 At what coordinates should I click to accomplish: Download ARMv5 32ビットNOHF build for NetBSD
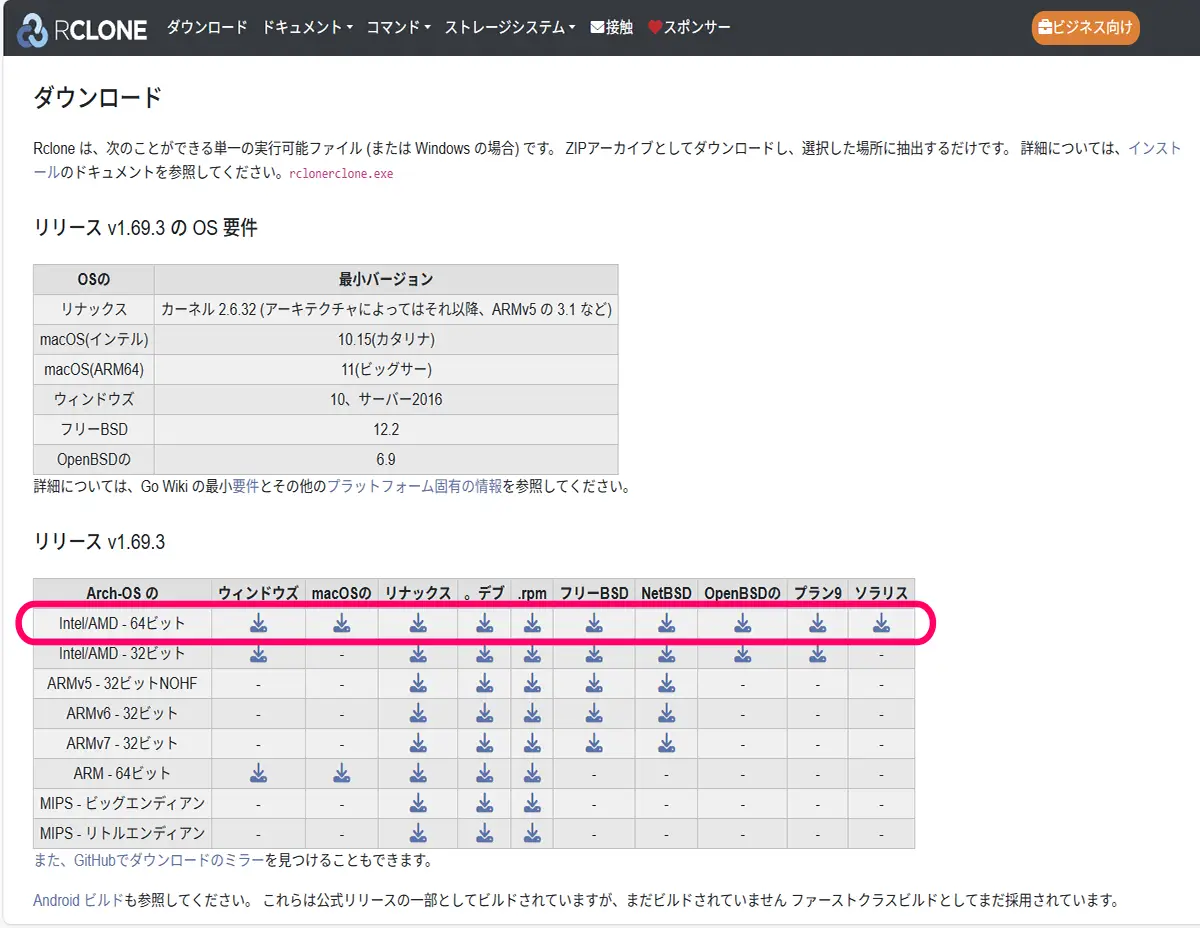666,684
